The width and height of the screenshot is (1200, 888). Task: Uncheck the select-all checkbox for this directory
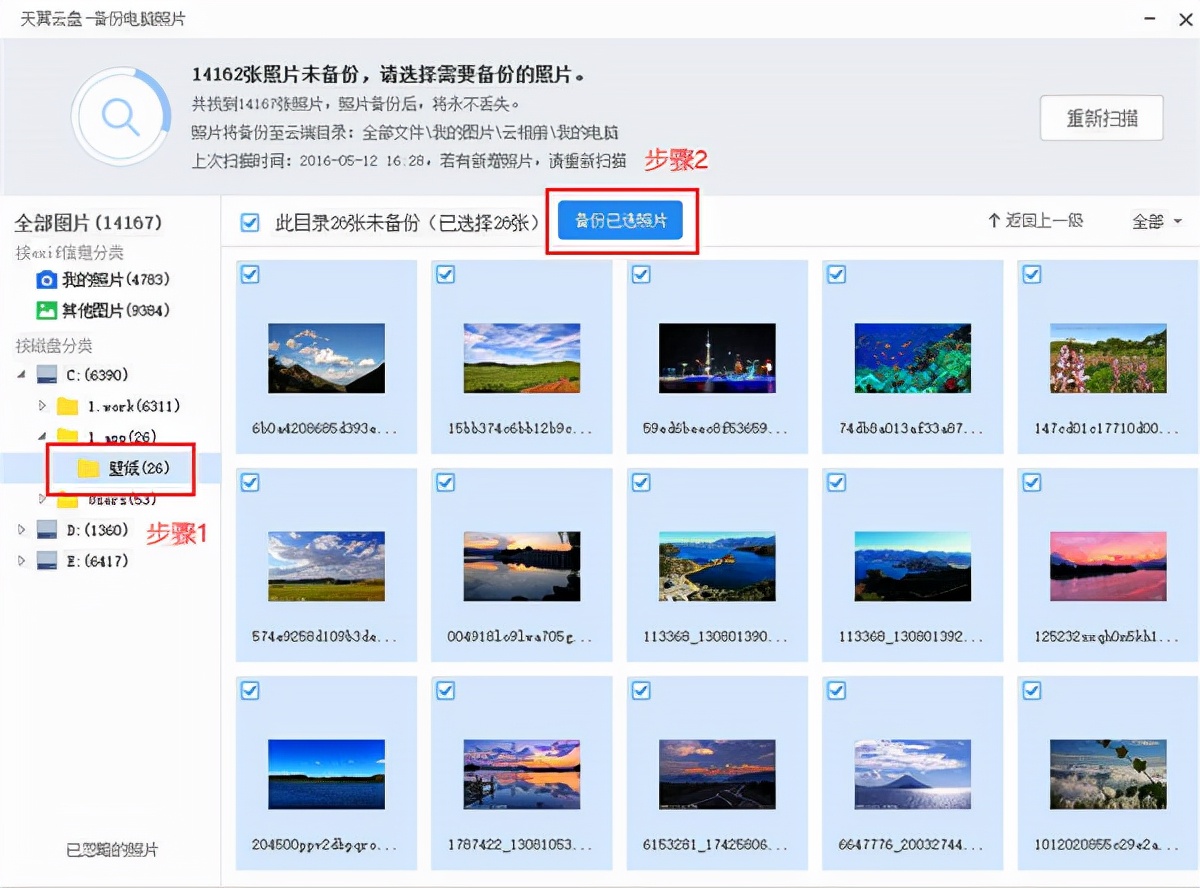[x=249, y=222]
